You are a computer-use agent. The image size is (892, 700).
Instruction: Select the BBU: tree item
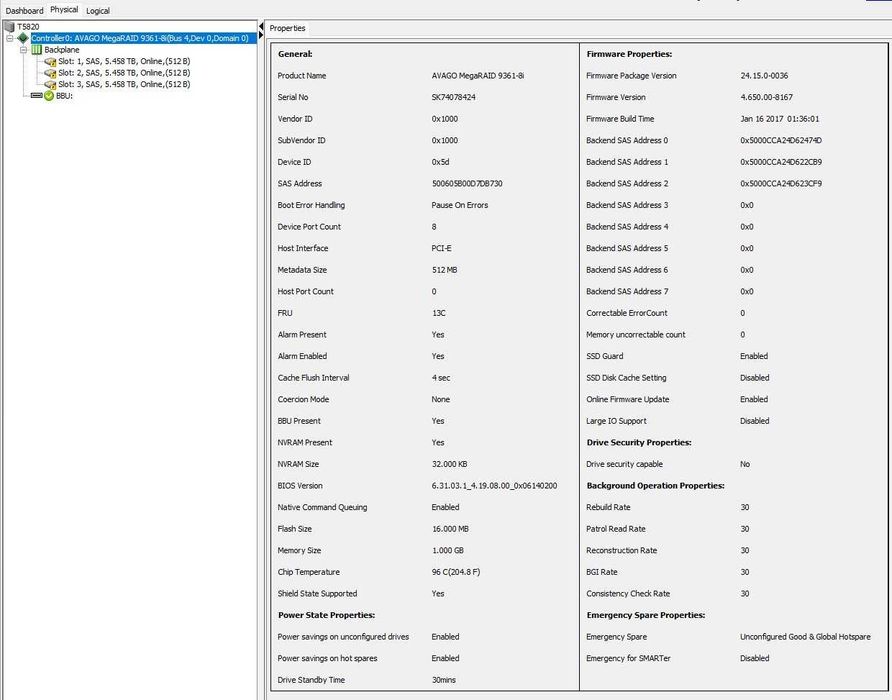64,96
